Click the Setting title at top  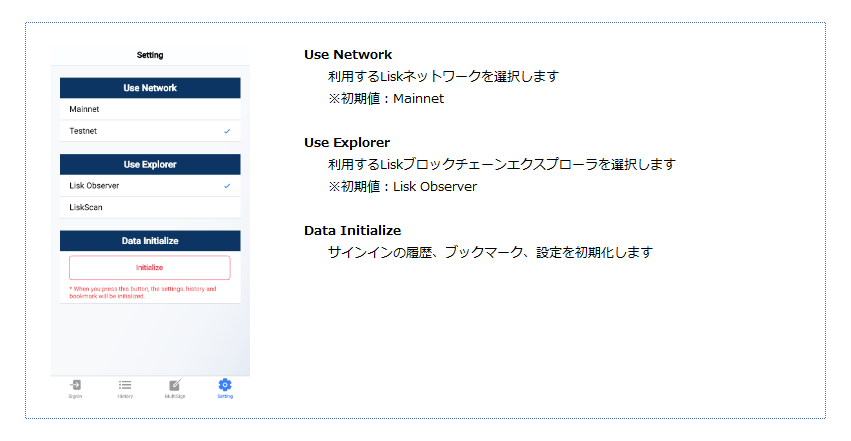[x=150, y=55]
